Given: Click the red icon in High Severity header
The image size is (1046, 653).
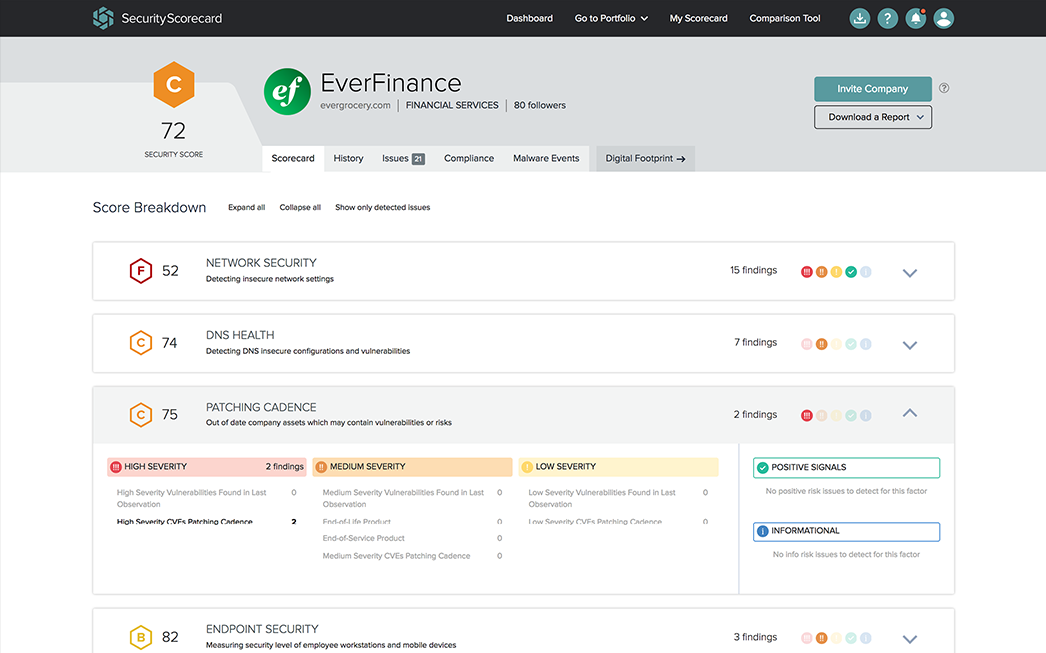Looking at the screenshot, I should (x=115, y=467).
